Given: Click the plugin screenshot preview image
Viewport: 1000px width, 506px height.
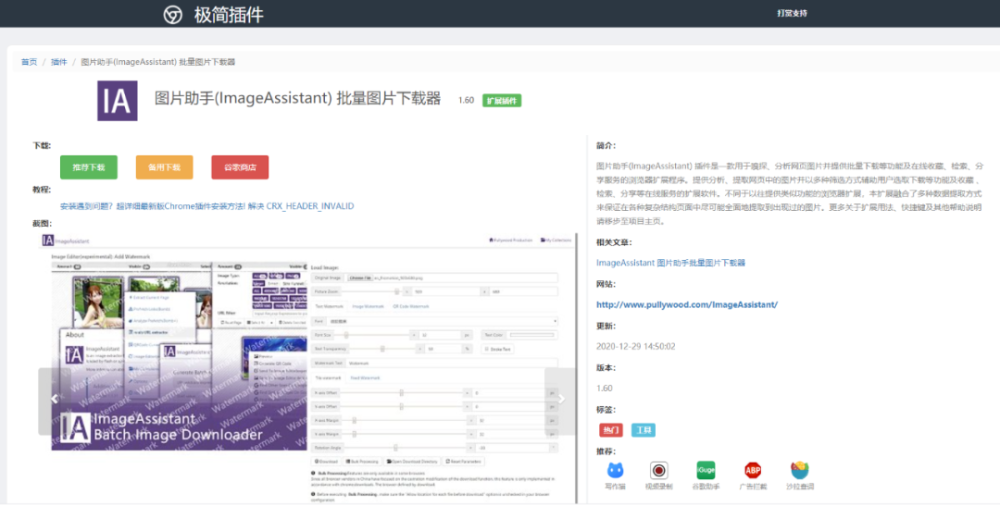Looking at the screenshot, I should pyautogui.click(x=307, y=368).
